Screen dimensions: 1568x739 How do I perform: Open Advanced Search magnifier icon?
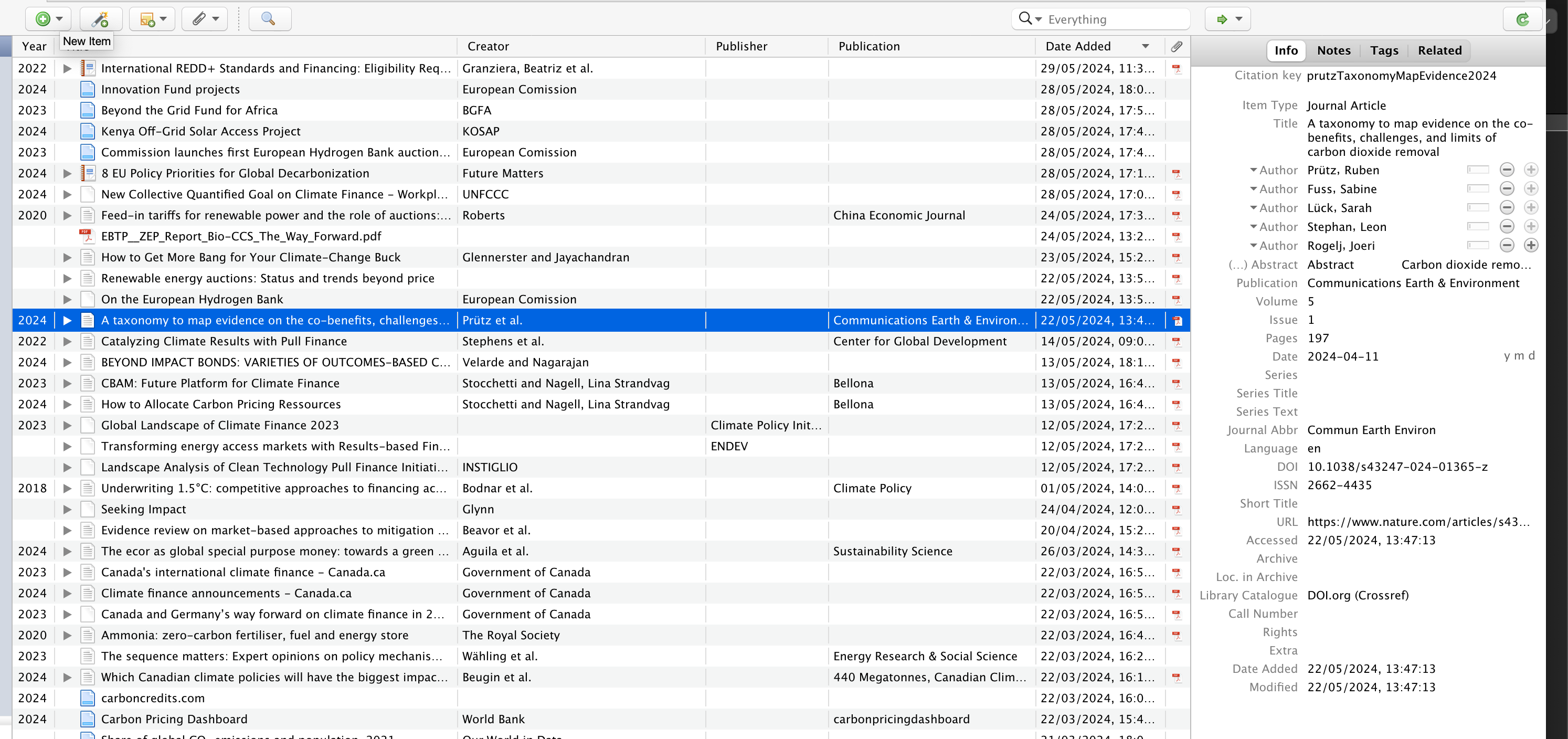tap(270, 19)
